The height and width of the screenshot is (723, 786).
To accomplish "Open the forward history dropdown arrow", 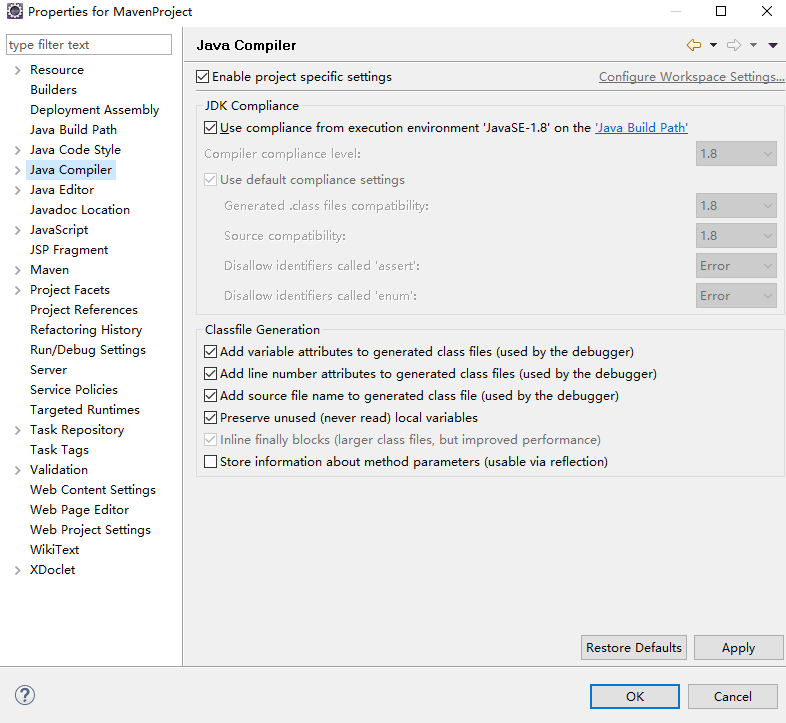I will click(x=753, y=45).
